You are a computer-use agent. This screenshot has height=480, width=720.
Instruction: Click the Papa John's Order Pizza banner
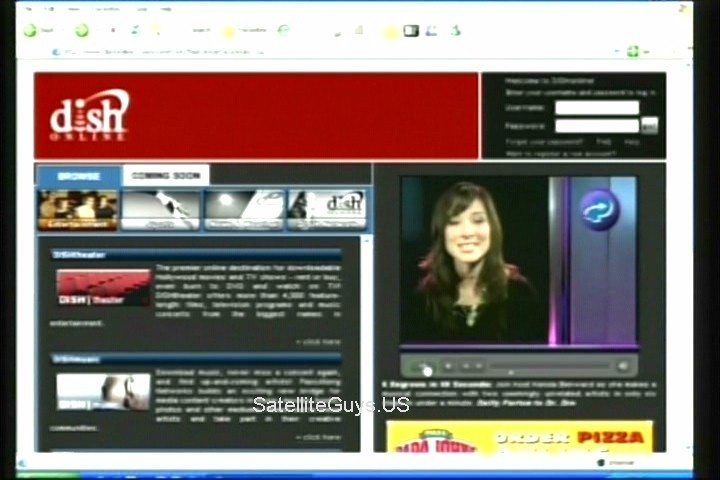click(519, 436)
